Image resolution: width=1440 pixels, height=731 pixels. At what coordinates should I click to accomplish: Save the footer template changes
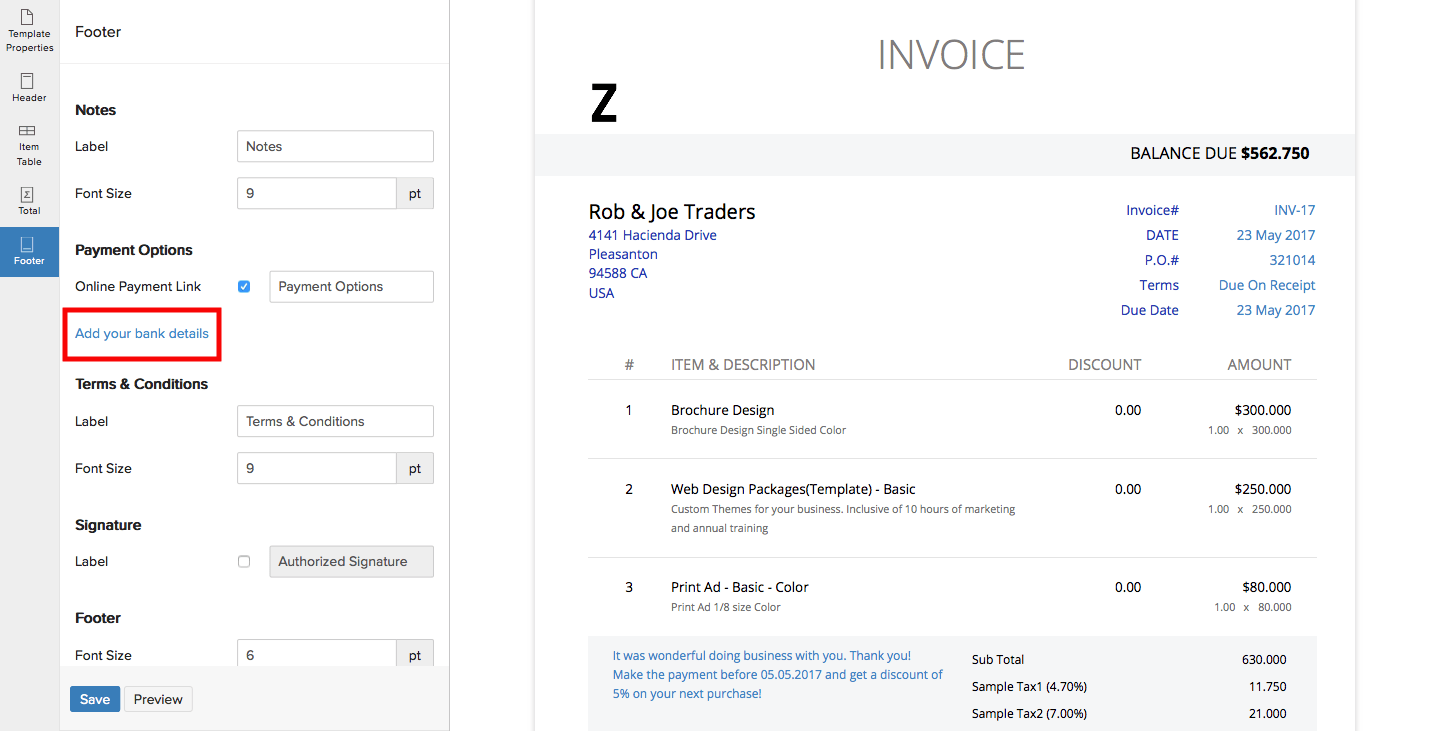[x=94, y=699]
